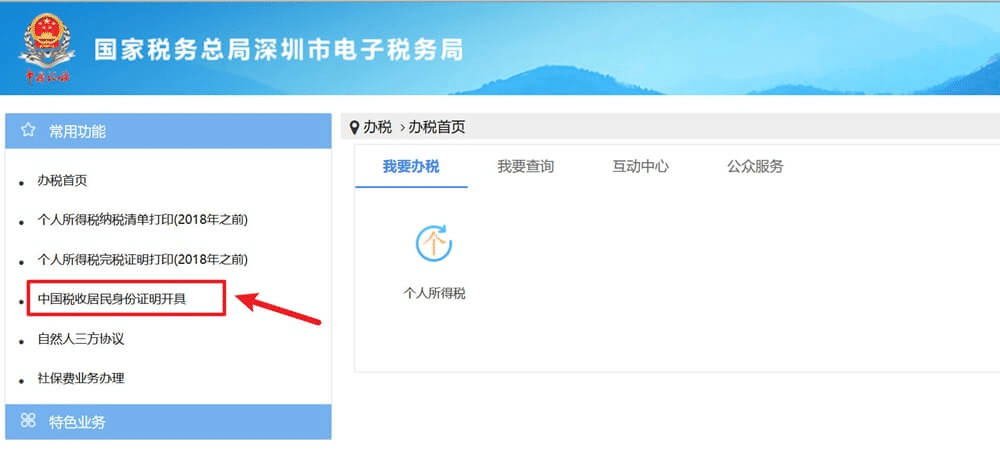Screen dimensions: 1000x450
Task: Click the star icon beside 常用功能
Action: [x=27, y=131]
